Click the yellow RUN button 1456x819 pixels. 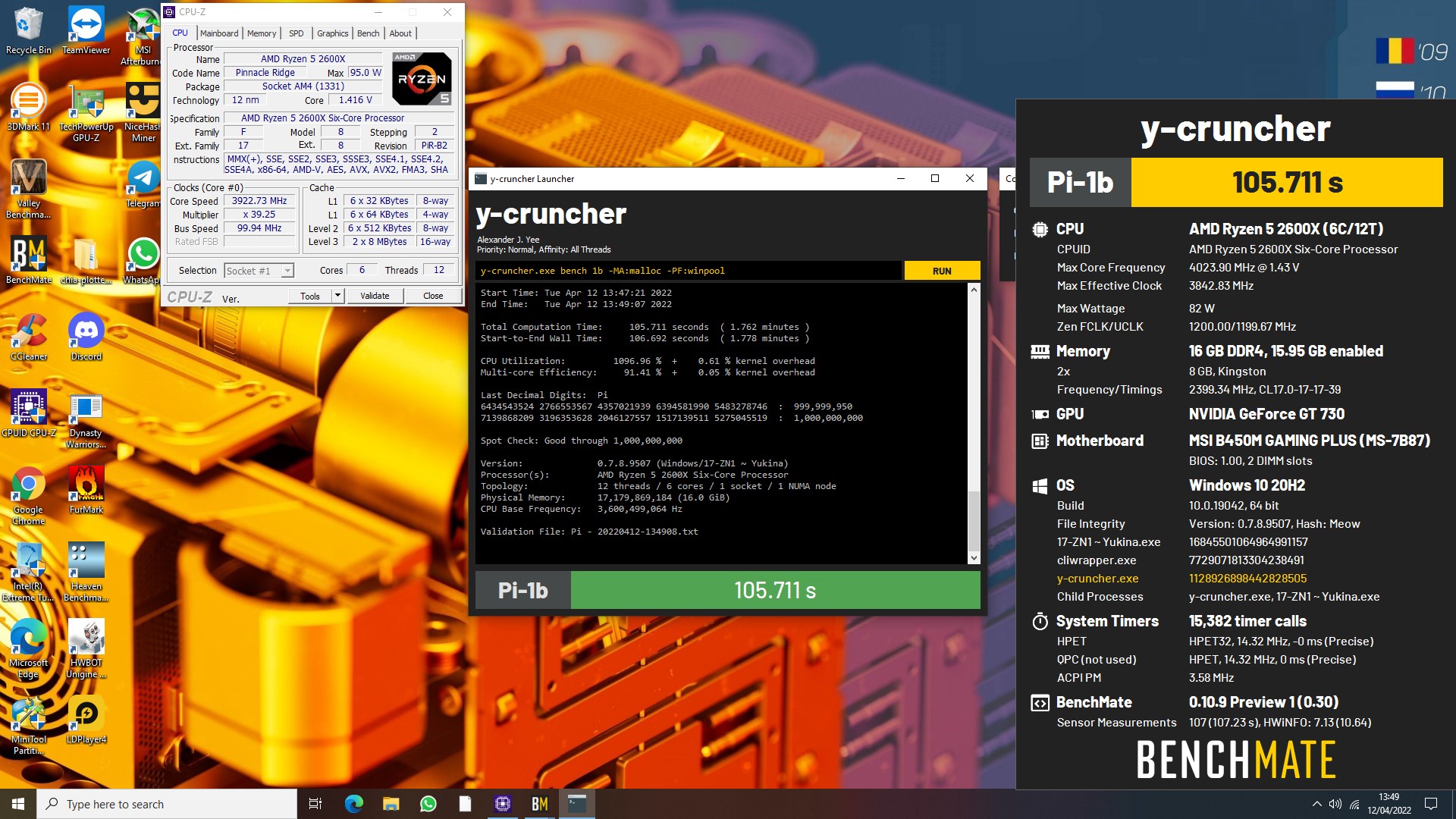click(x=942, y=271)
